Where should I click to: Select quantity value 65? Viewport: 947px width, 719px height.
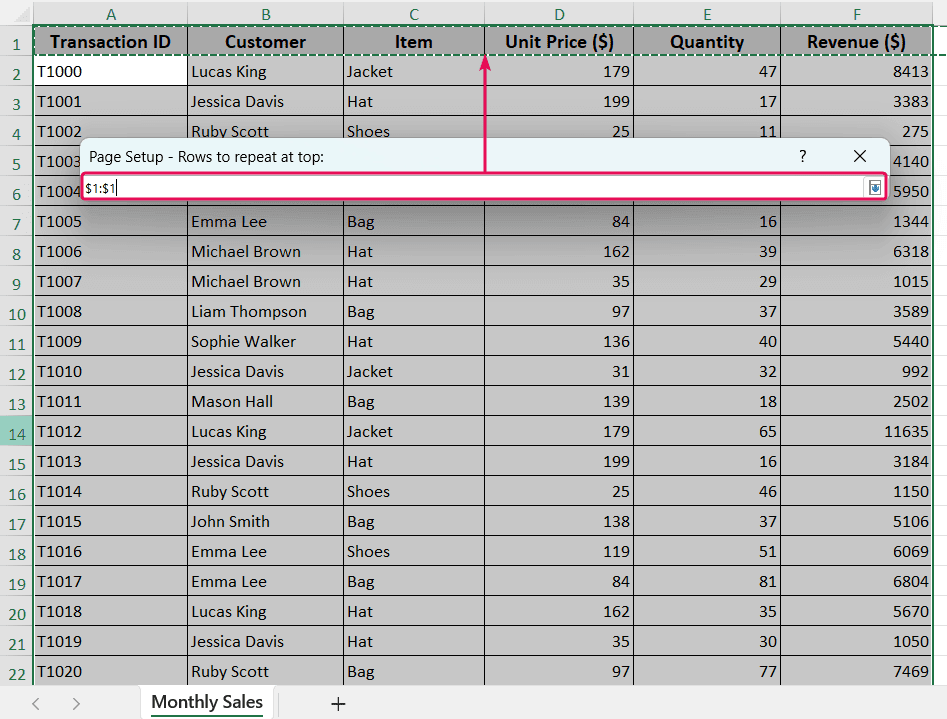pyautogui.click(x=707, y=431)
